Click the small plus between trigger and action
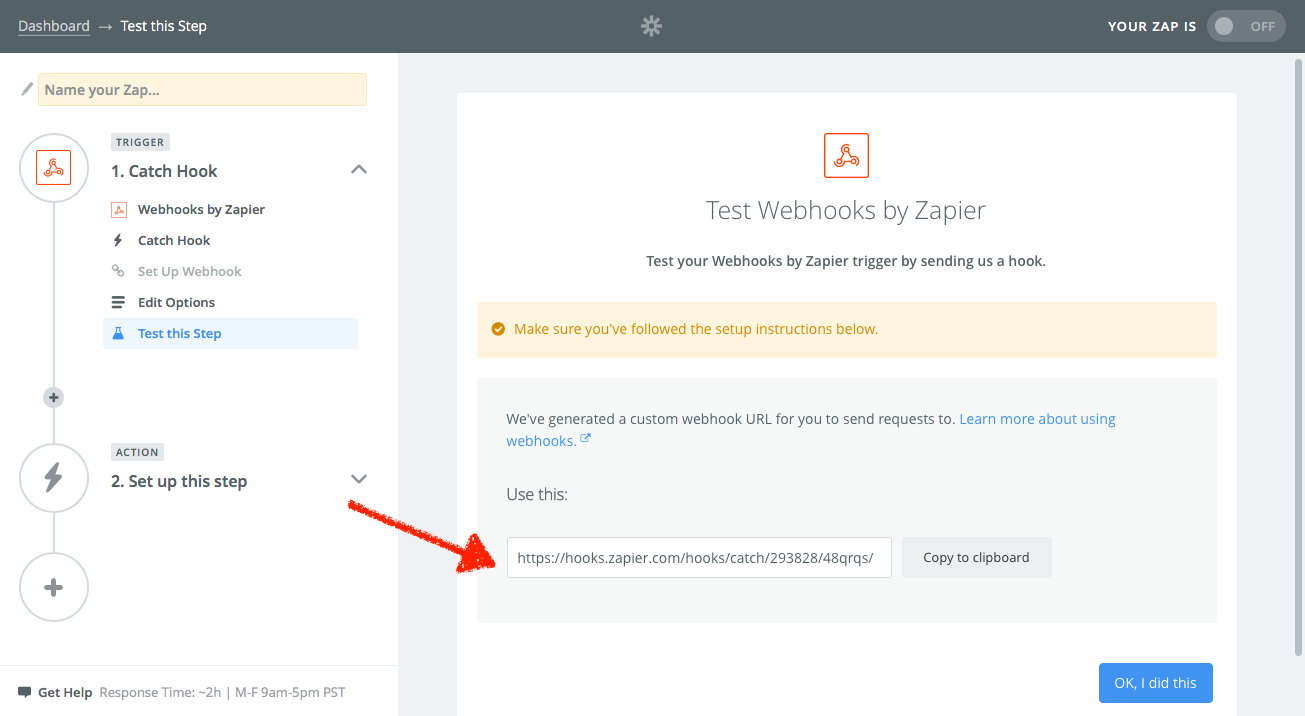This screenshot has height=716, width=1305. (54, 397)
